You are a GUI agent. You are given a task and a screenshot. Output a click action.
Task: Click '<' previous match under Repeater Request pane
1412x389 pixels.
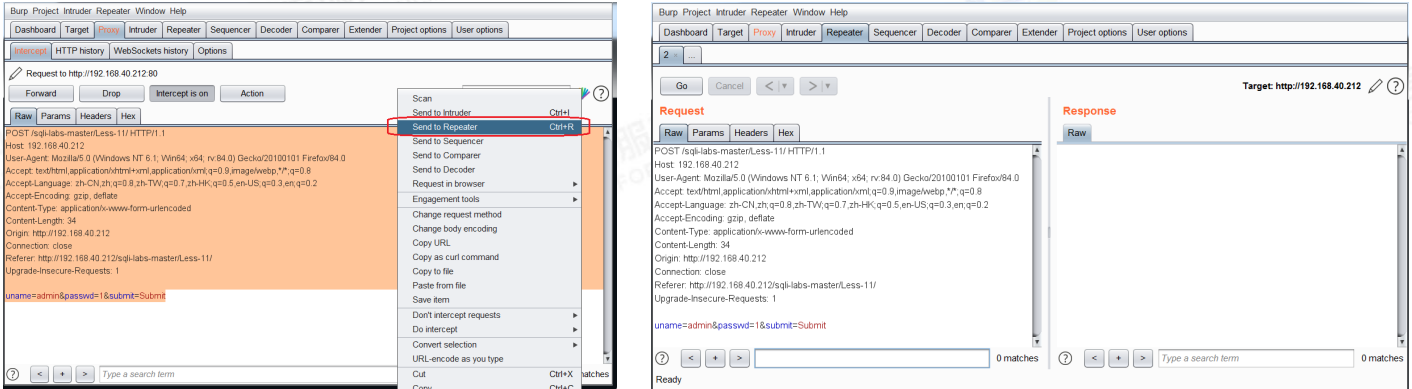tap(691, 358)
